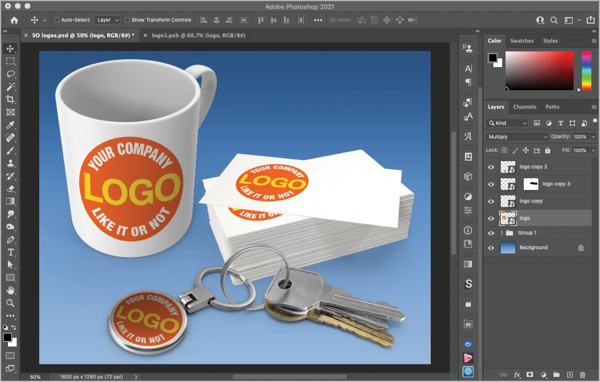Toggle the Auto-Select checkbox
600x382 pixels.
point(57,20)
